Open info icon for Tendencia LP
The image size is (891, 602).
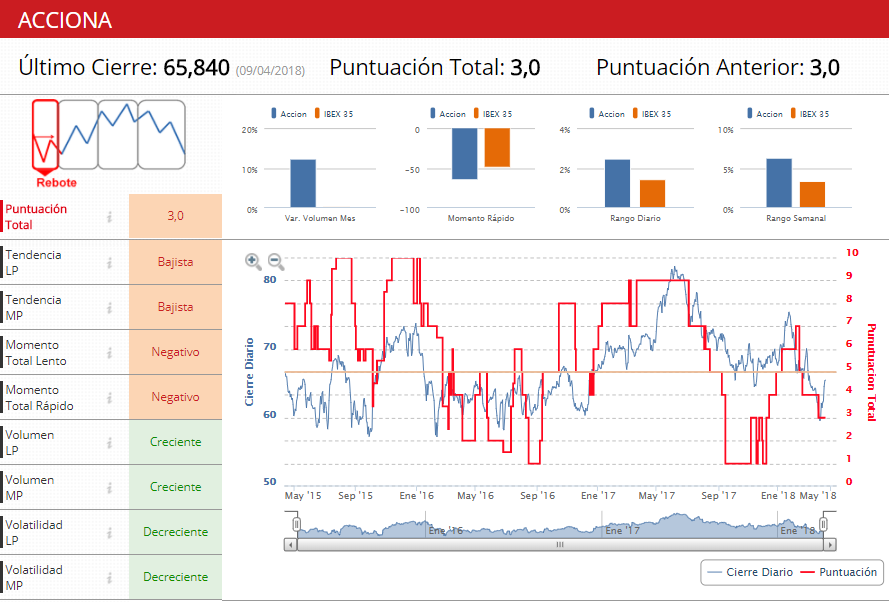(110, 262)
